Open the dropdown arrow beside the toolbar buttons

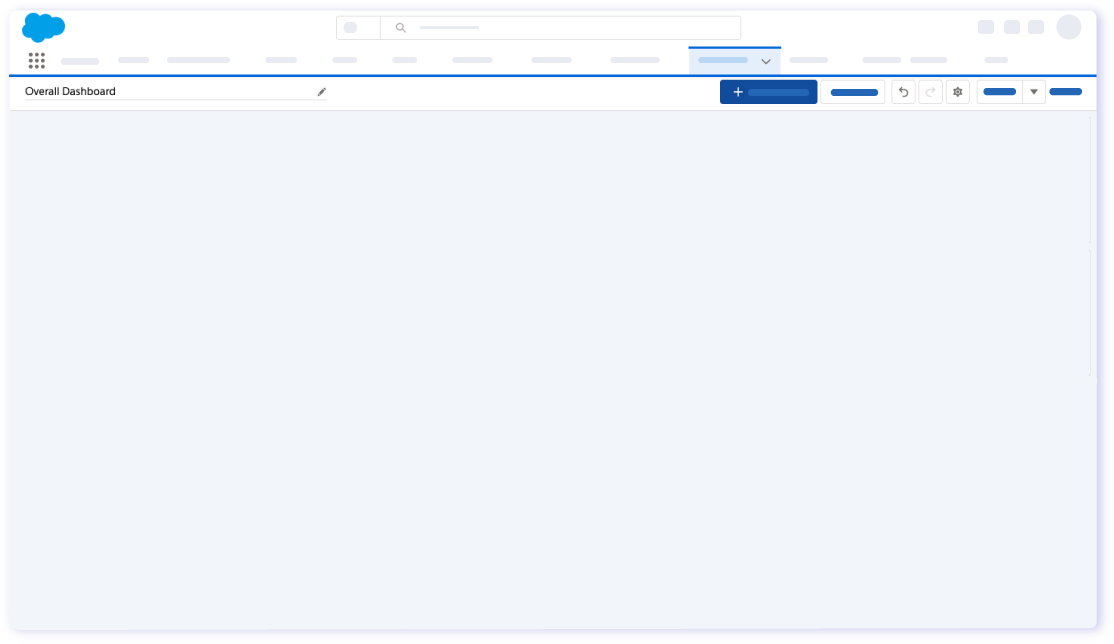1033,91
